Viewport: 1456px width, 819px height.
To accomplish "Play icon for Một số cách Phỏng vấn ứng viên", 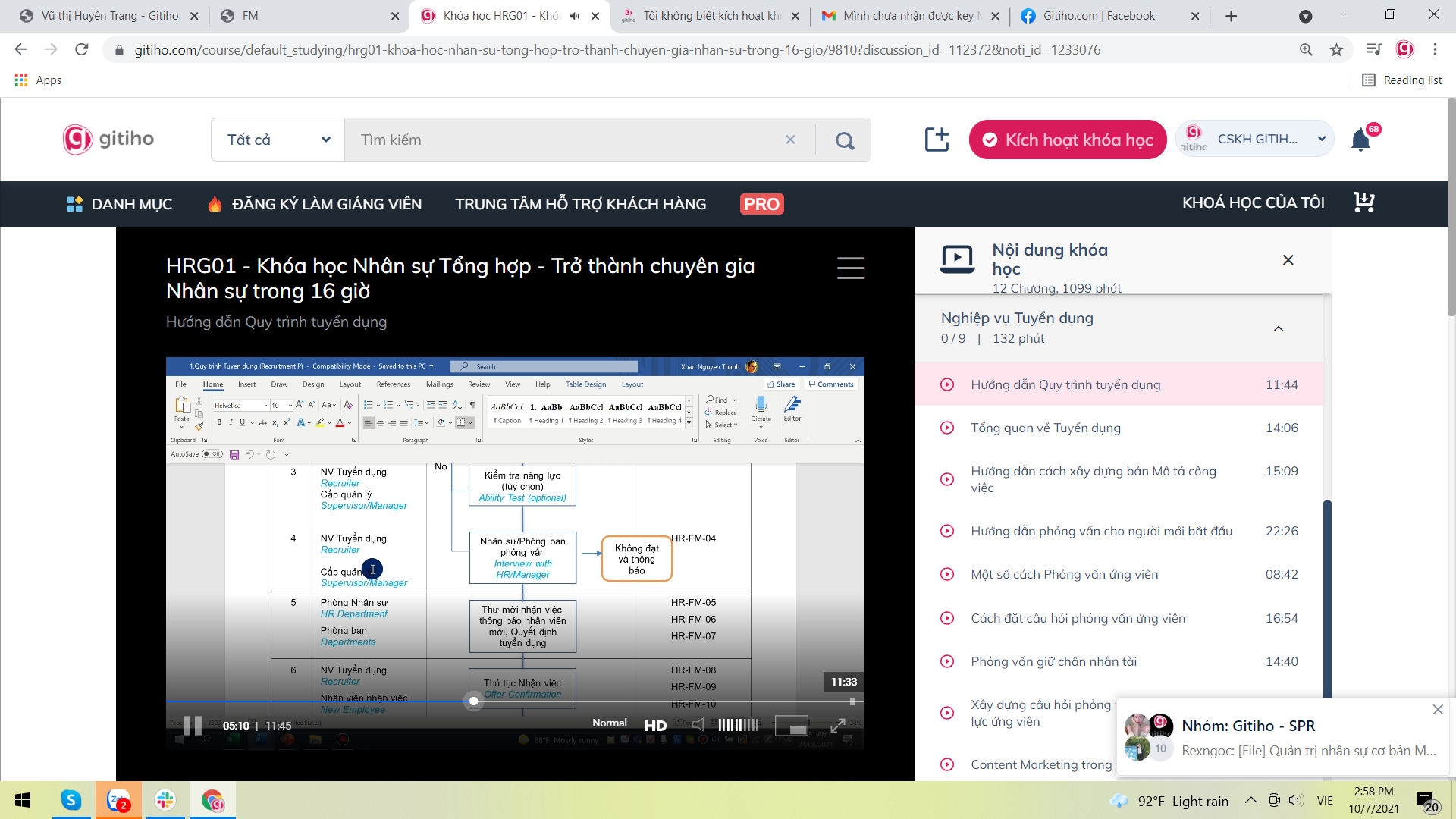I will tap(947, 574).
